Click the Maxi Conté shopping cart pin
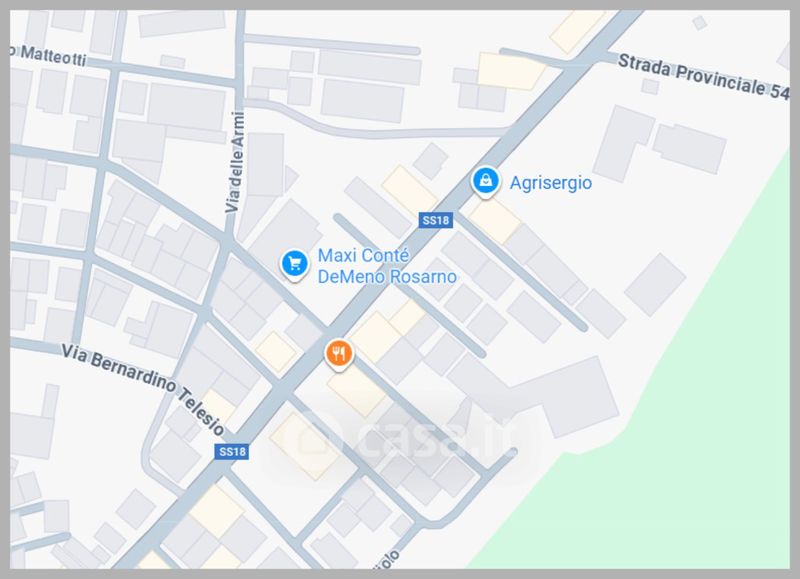Viewport: 800px width, 579px height. click(x=294, y=264)
